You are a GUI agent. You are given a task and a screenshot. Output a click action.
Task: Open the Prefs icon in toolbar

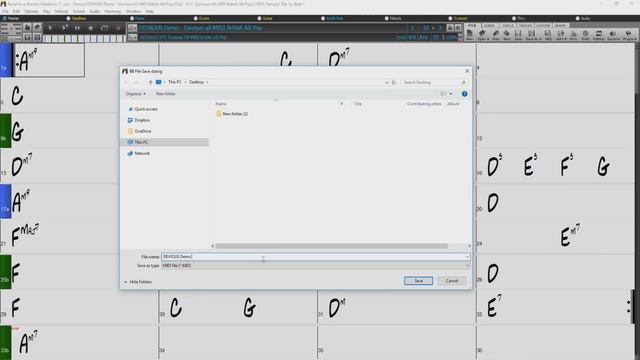pos(585,34)
